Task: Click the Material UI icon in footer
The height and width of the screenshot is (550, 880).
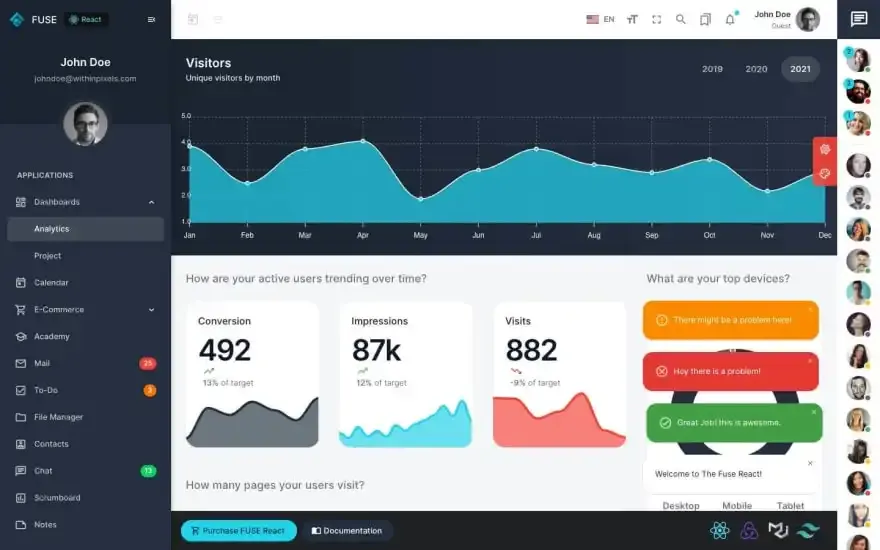Action: point(778,530)
